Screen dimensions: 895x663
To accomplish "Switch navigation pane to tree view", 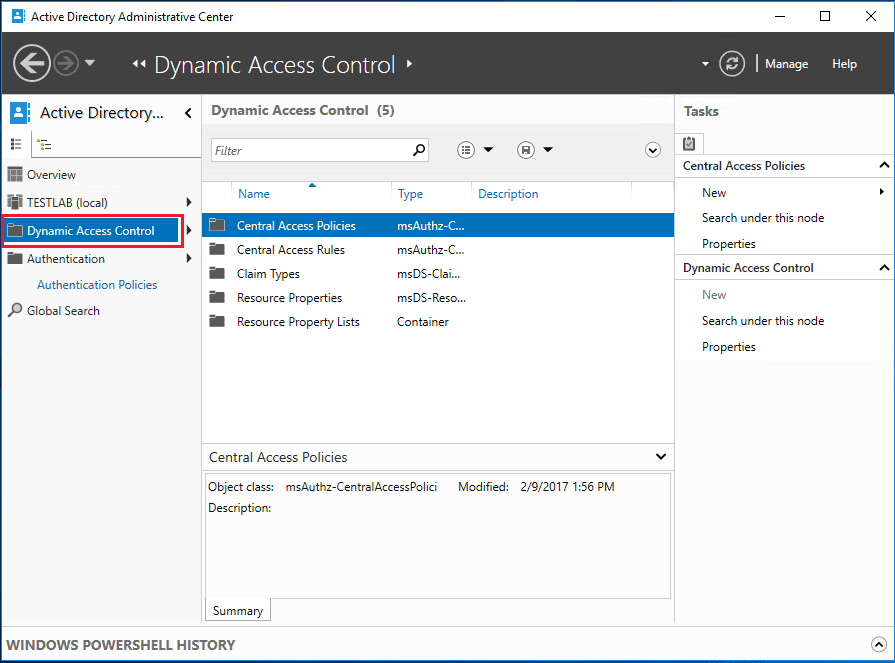I will point(44,144).
